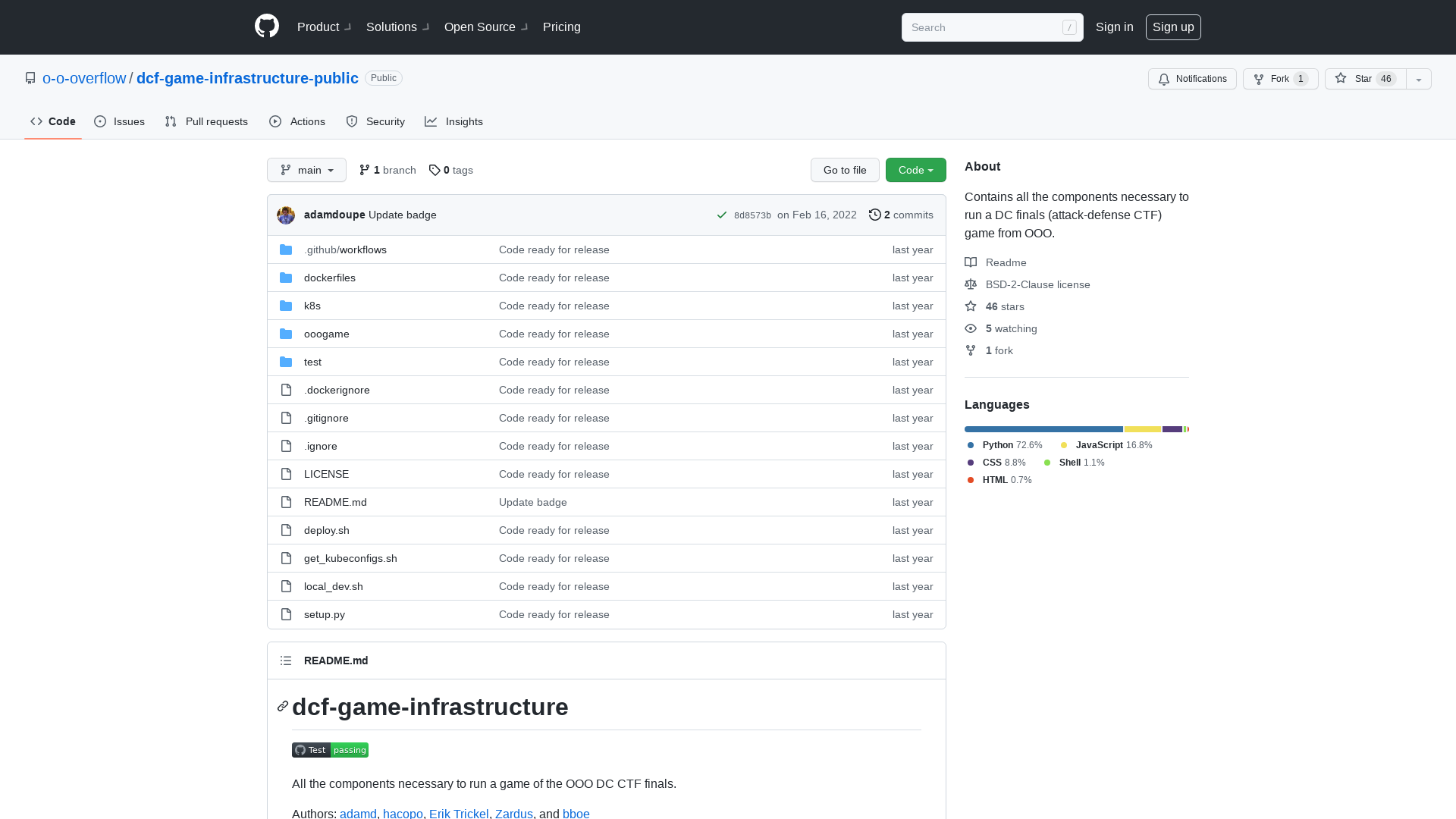Click the Go to file button
Viewport: 1456px width, 819px height.
(x=845, y=170)
